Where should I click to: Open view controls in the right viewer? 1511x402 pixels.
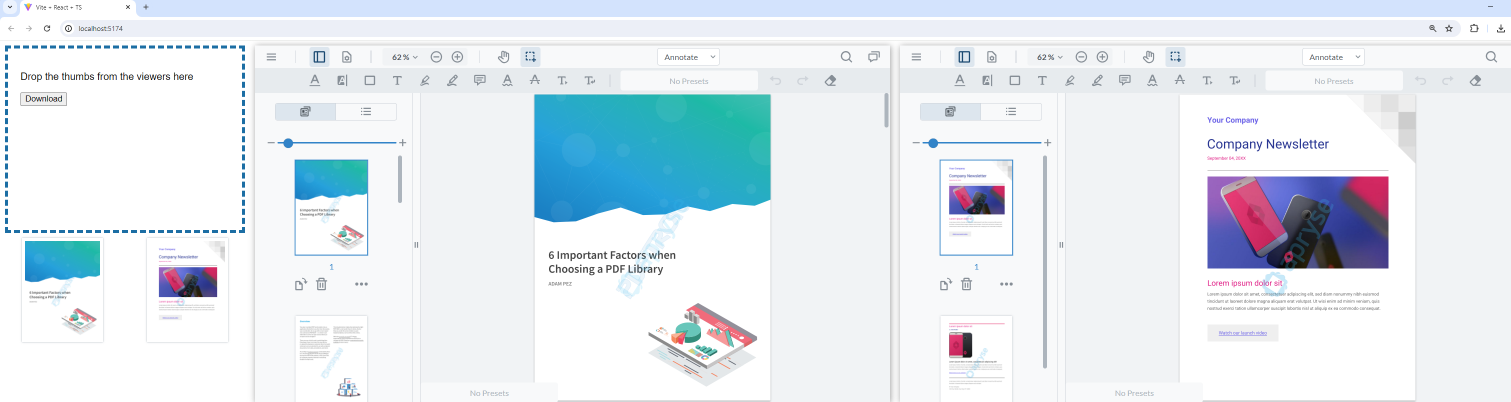[x=991, y=57]
